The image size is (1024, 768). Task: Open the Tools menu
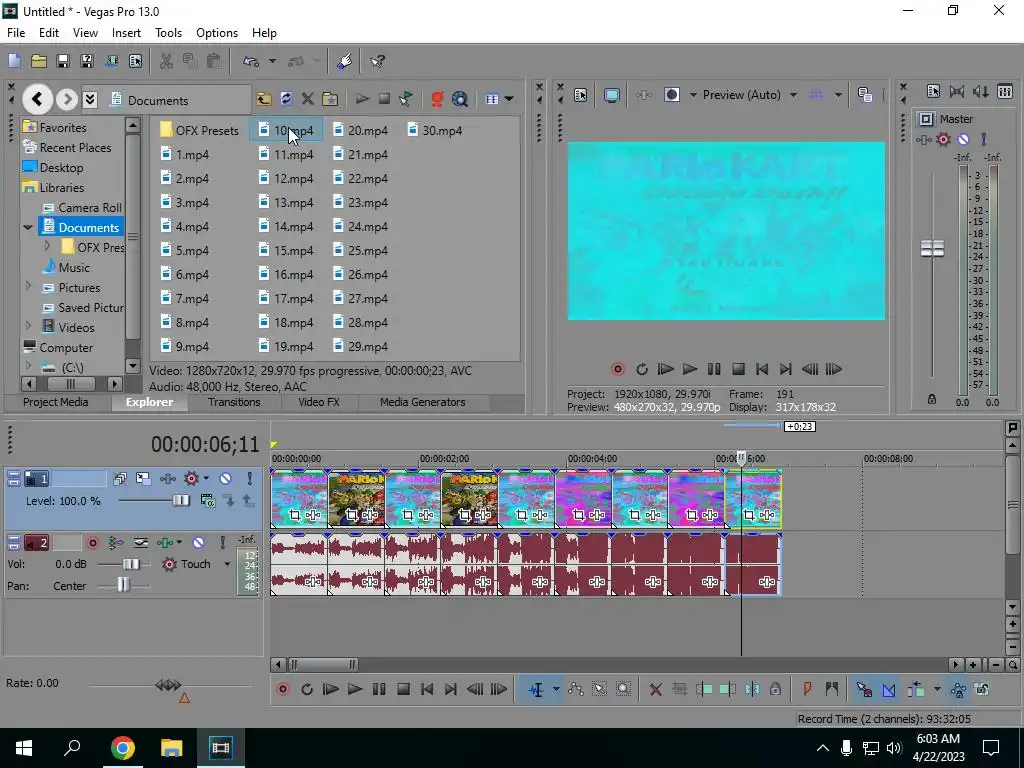(168, 33)
